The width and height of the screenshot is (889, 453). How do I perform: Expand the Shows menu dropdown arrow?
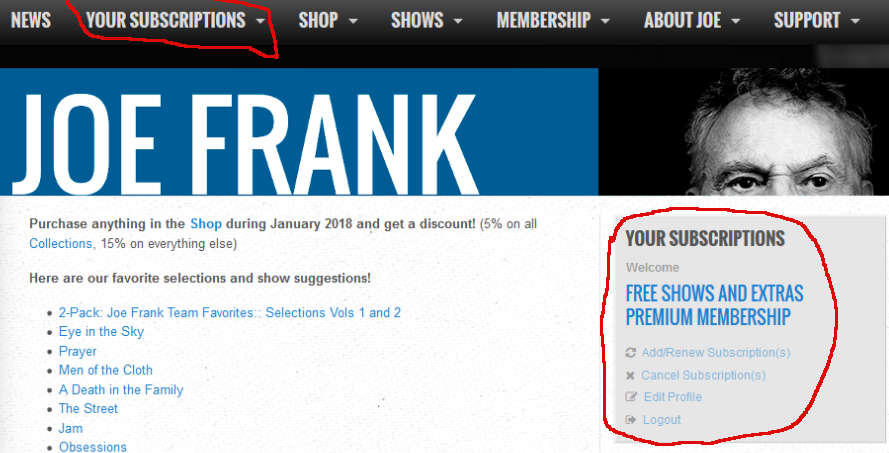tap(458, 22)
